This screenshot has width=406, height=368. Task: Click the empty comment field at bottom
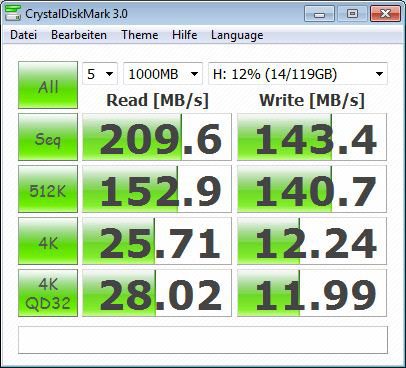pyautogui.click(x=203, y=340)
